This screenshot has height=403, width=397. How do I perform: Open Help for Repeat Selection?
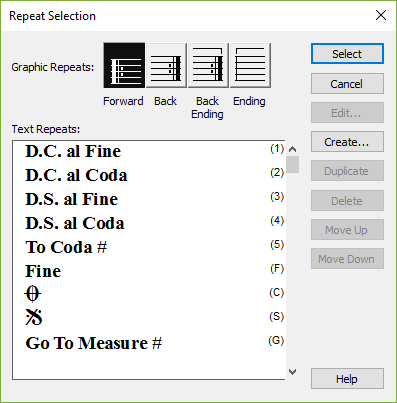(347, 379)
